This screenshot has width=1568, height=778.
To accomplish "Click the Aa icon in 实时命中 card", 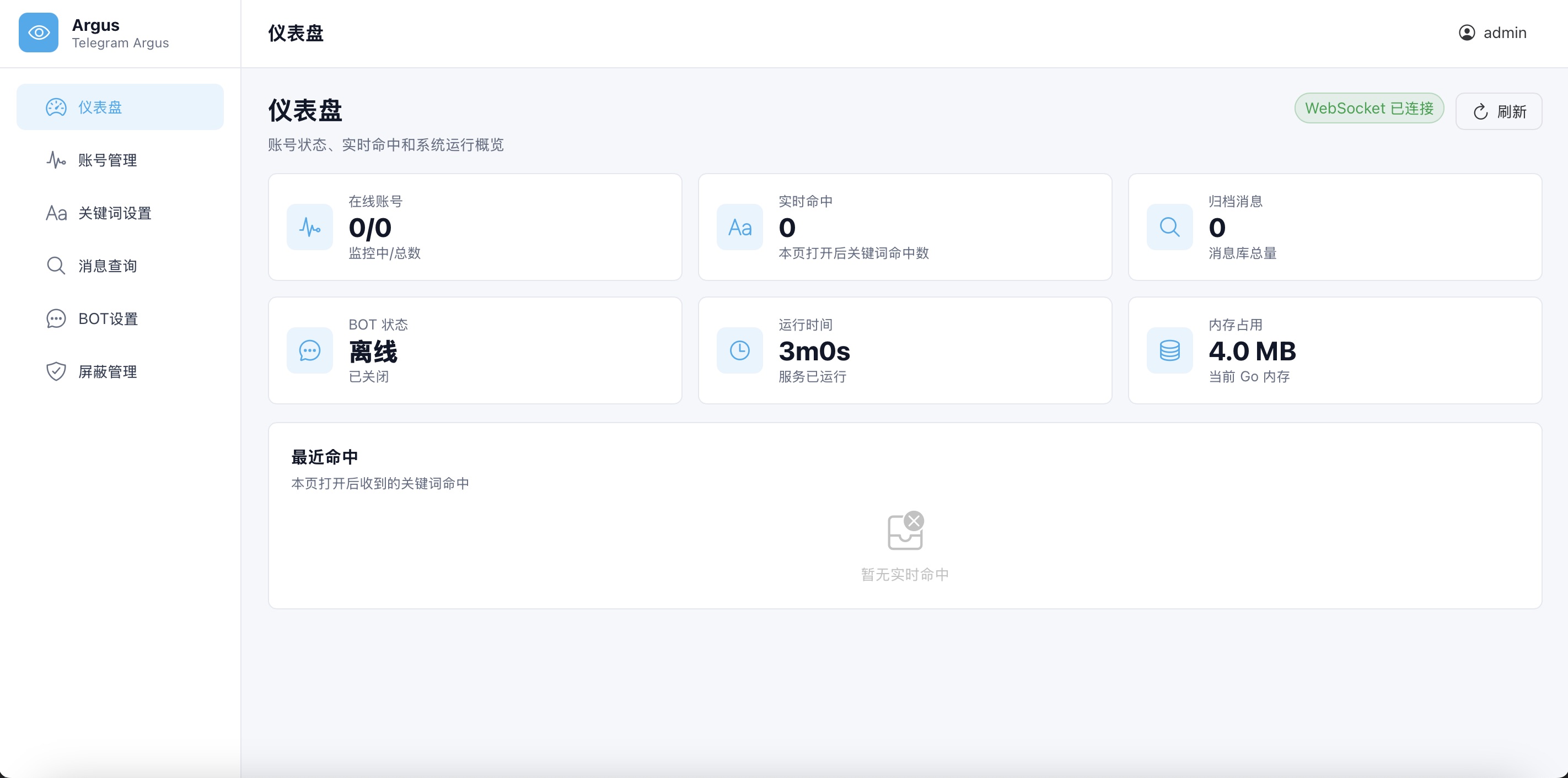I will pyautogui.click(x=739, y=227).
